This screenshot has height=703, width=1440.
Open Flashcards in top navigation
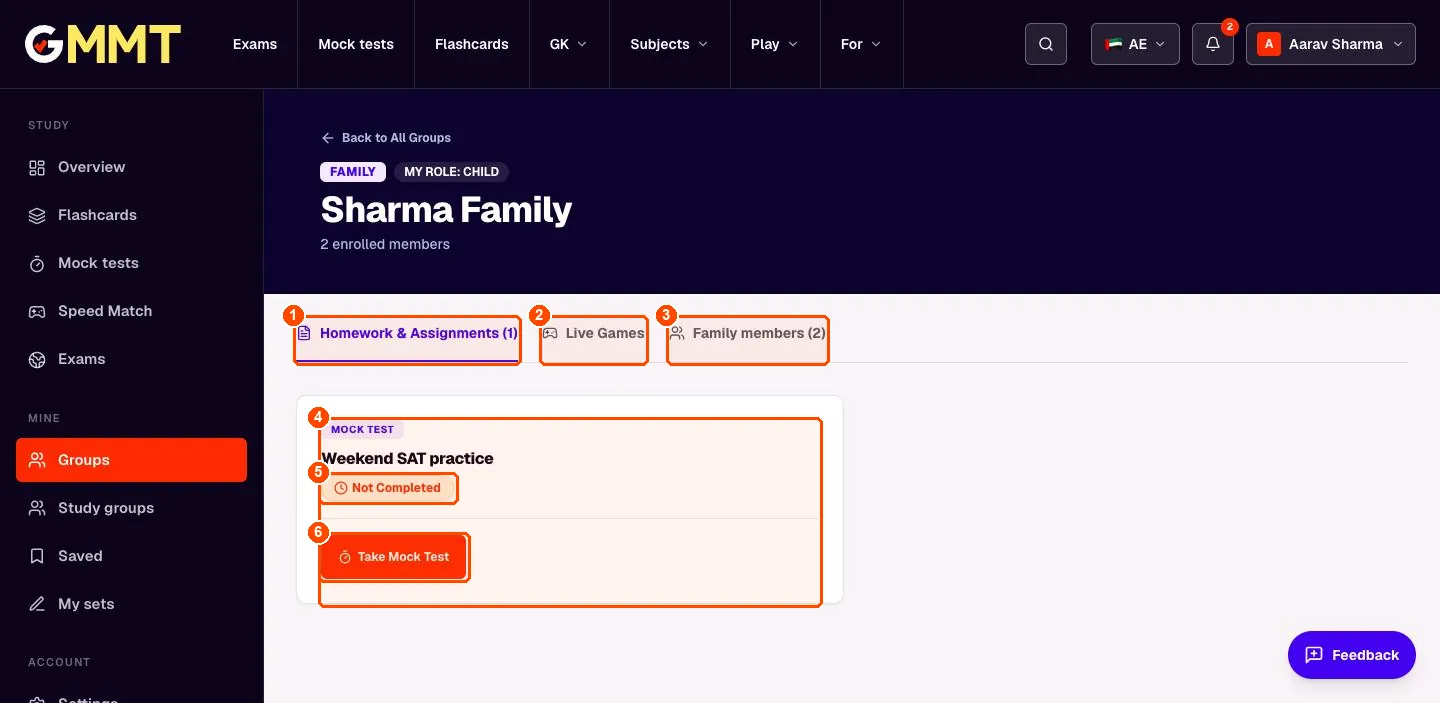472,44
